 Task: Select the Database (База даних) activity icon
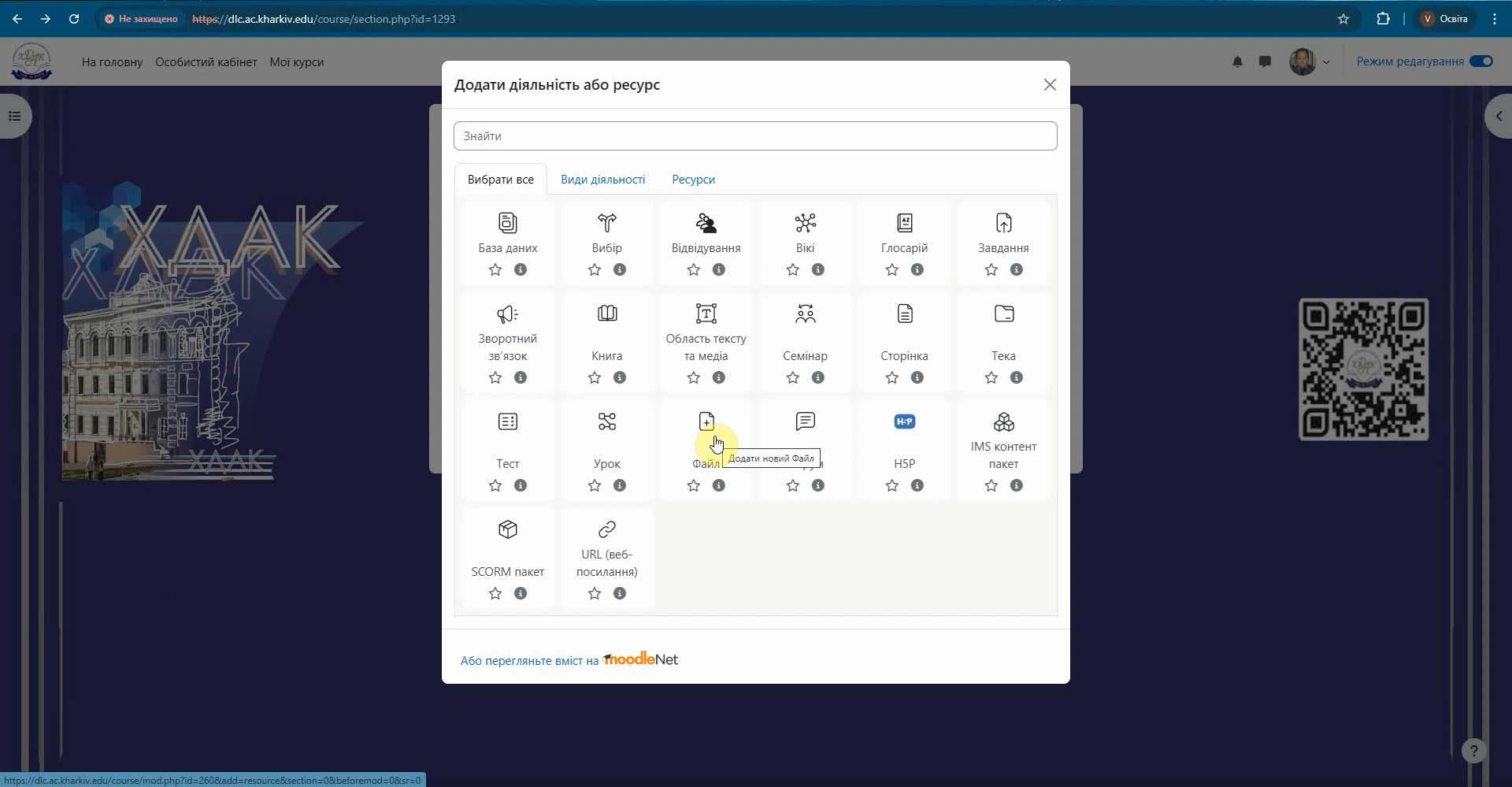(507, 223)
